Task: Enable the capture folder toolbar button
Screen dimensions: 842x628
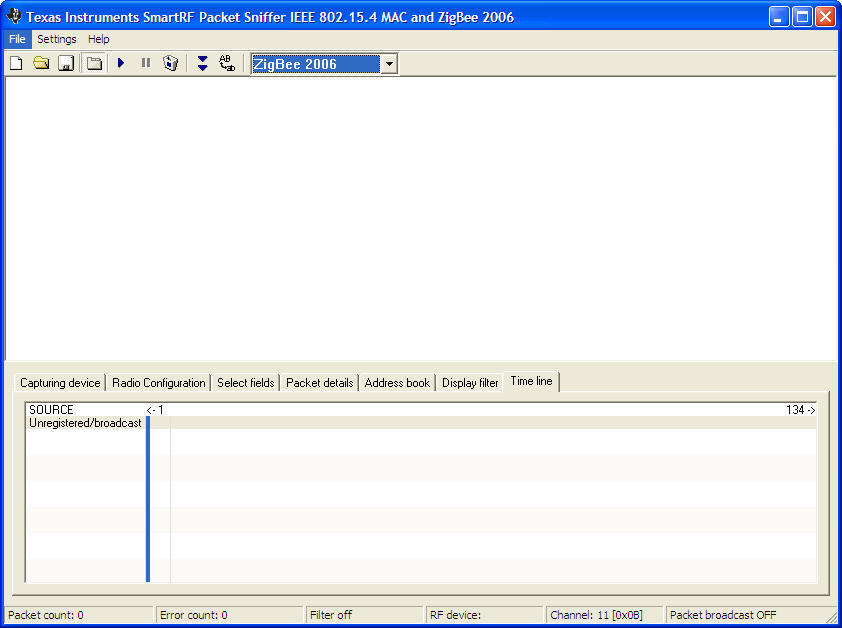Action: pos(93,62)
